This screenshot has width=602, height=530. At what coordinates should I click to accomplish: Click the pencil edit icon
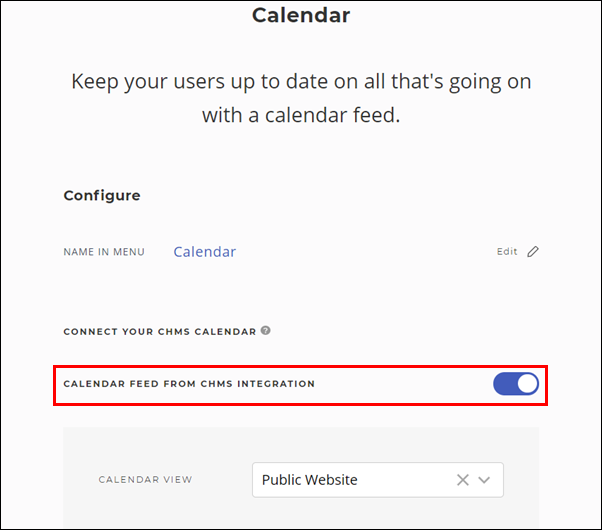click(x=533, y=252)
